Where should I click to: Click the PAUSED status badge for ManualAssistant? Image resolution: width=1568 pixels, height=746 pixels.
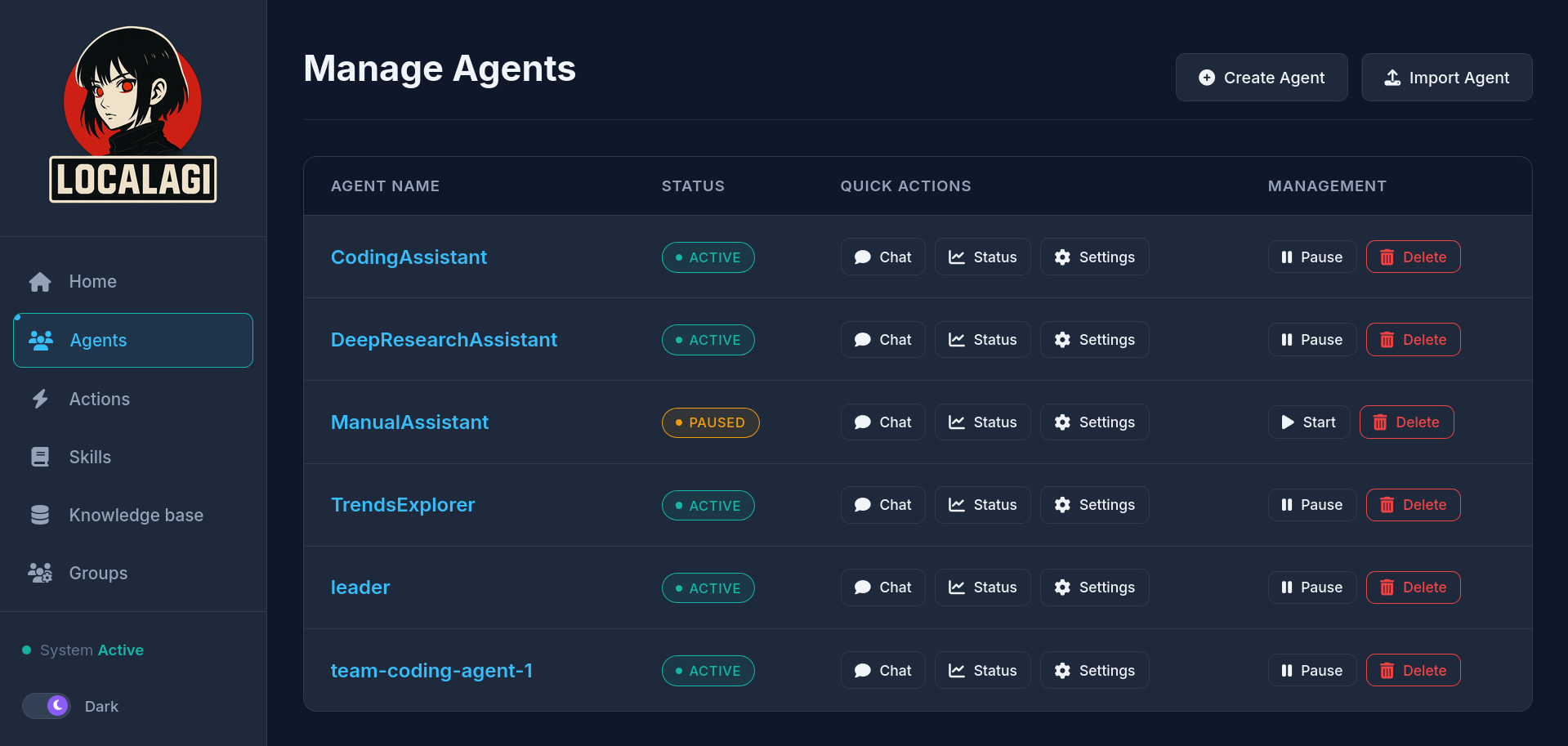click(710, 422)
